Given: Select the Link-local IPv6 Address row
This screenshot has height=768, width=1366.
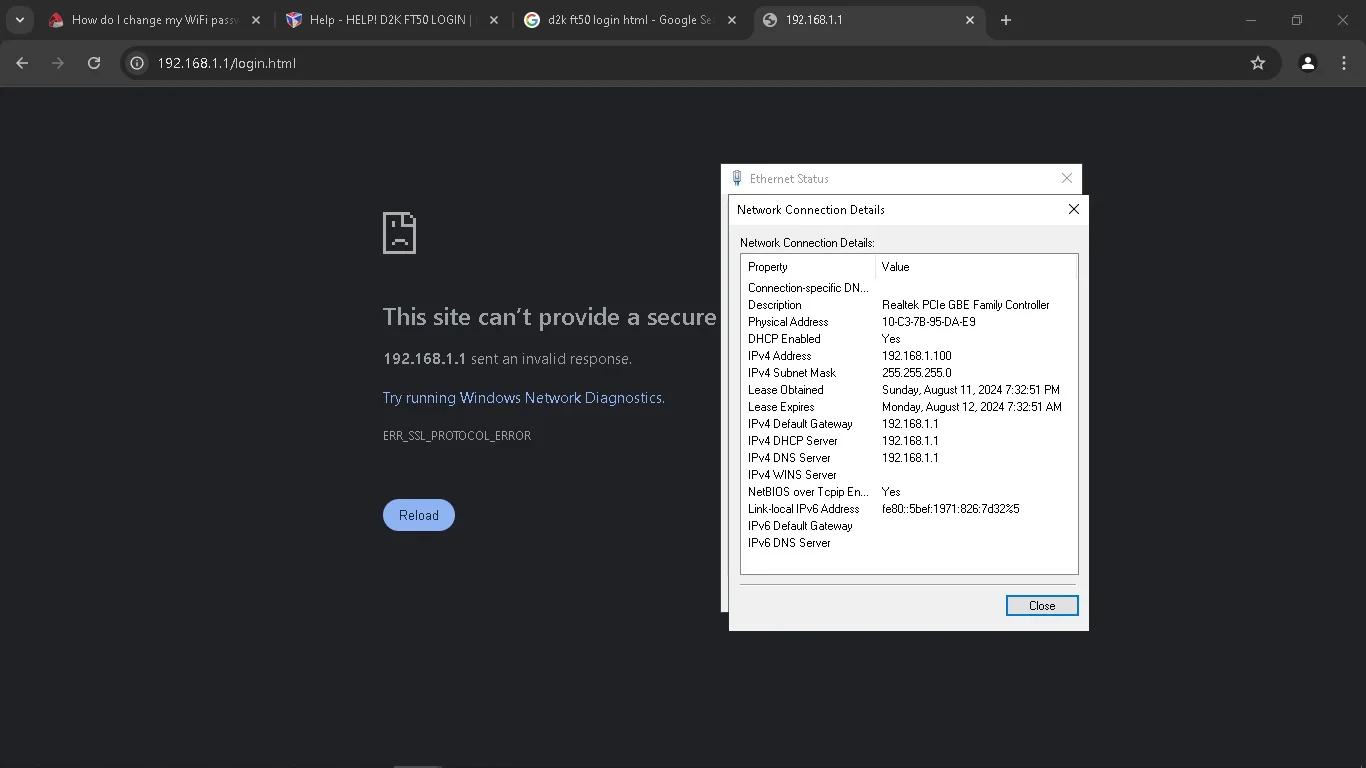Looking at the screenshot, I should point(909,509).
